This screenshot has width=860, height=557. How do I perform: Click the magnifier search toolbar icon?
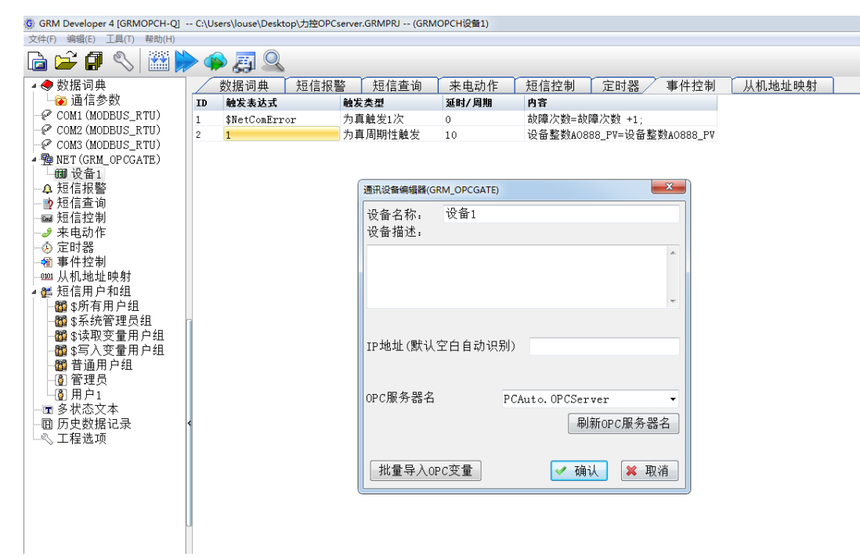click(273, 61)
